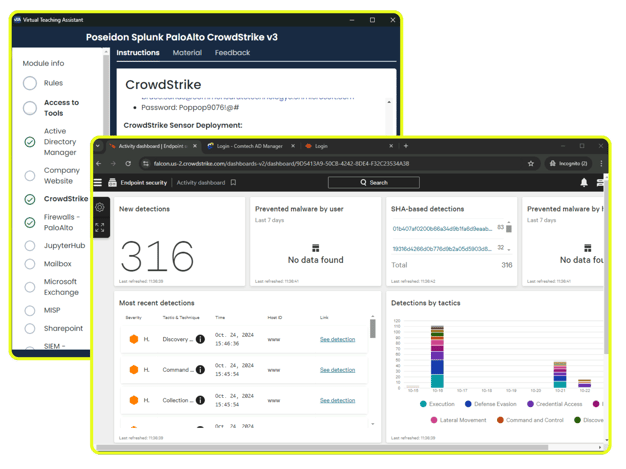The height and width of the screenshot is (469, 626).
Task: Click the recent detections vertical scrollbar
Action: [x=372, y=328]
